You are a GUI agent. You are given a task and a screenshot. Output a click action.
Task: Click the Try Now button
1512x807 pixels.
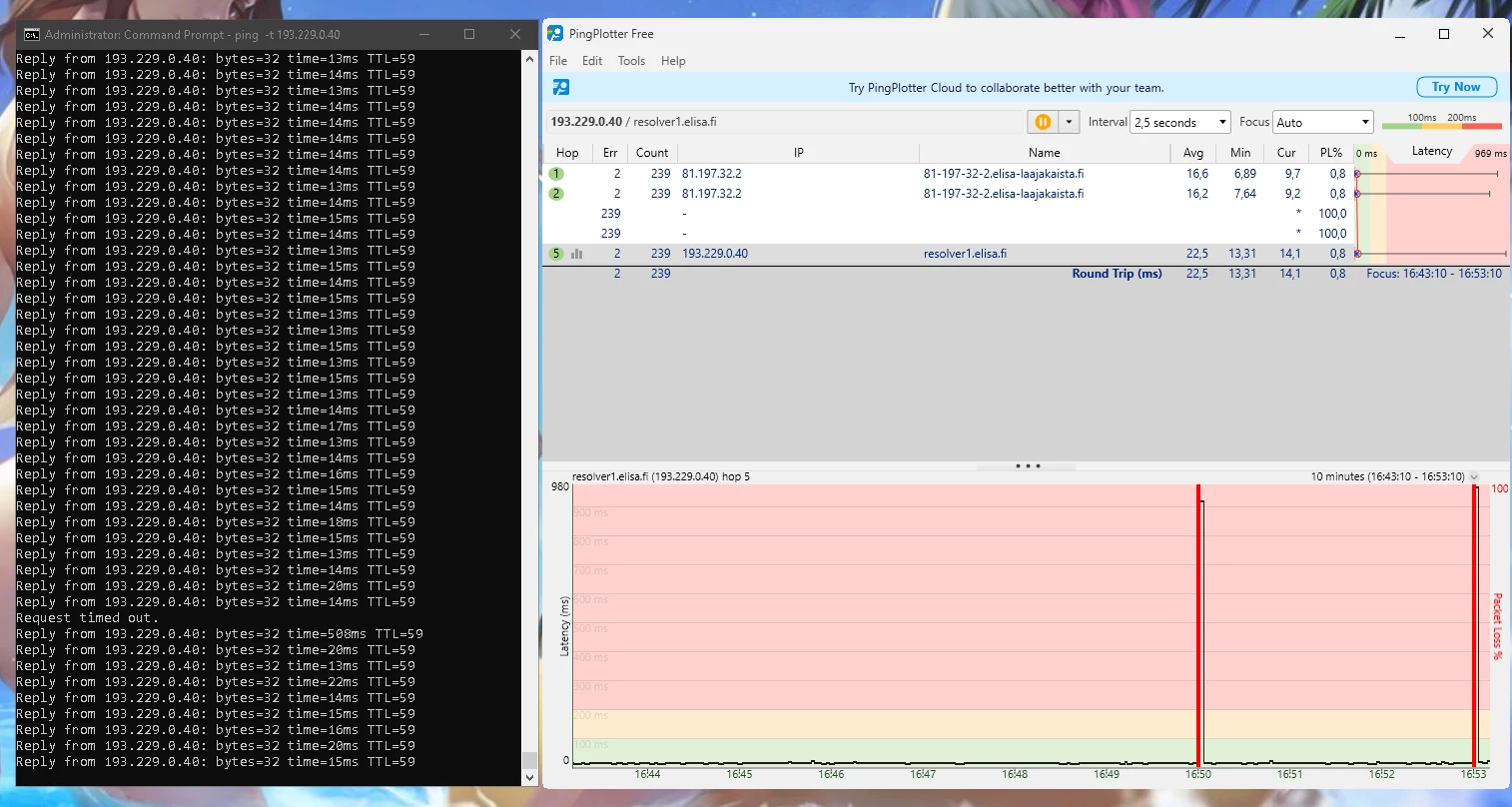click(x=1456, y=87)
